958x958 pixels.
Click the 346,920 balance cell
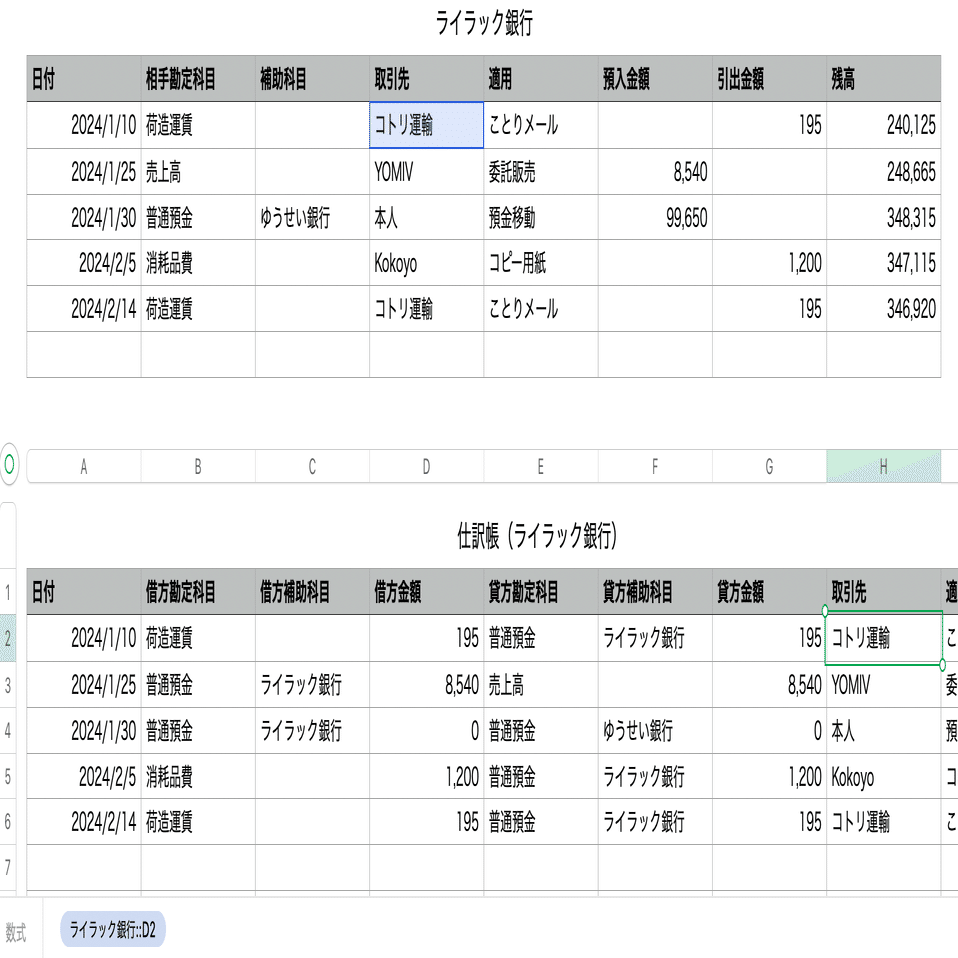point(883,309)
